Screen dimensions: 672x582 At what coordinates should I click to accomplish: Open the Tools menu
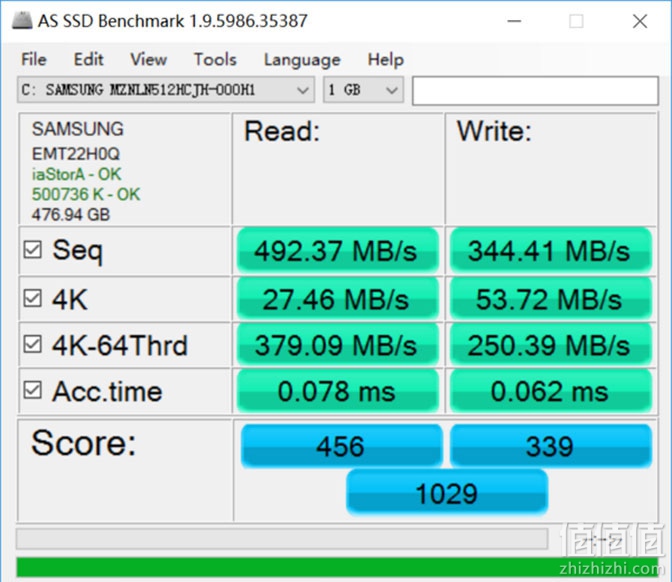point(215,59)
